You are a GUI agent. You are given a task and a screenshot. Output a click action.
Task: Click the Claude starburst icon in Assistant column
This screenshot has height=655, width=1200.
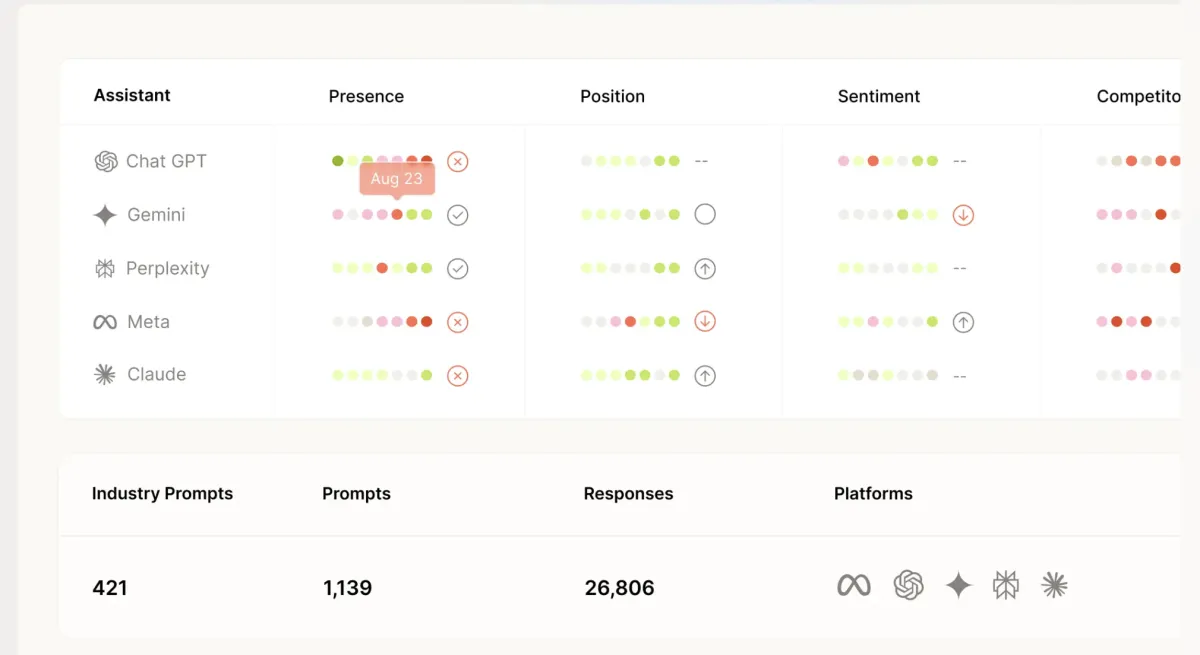[x=105, y=375]
